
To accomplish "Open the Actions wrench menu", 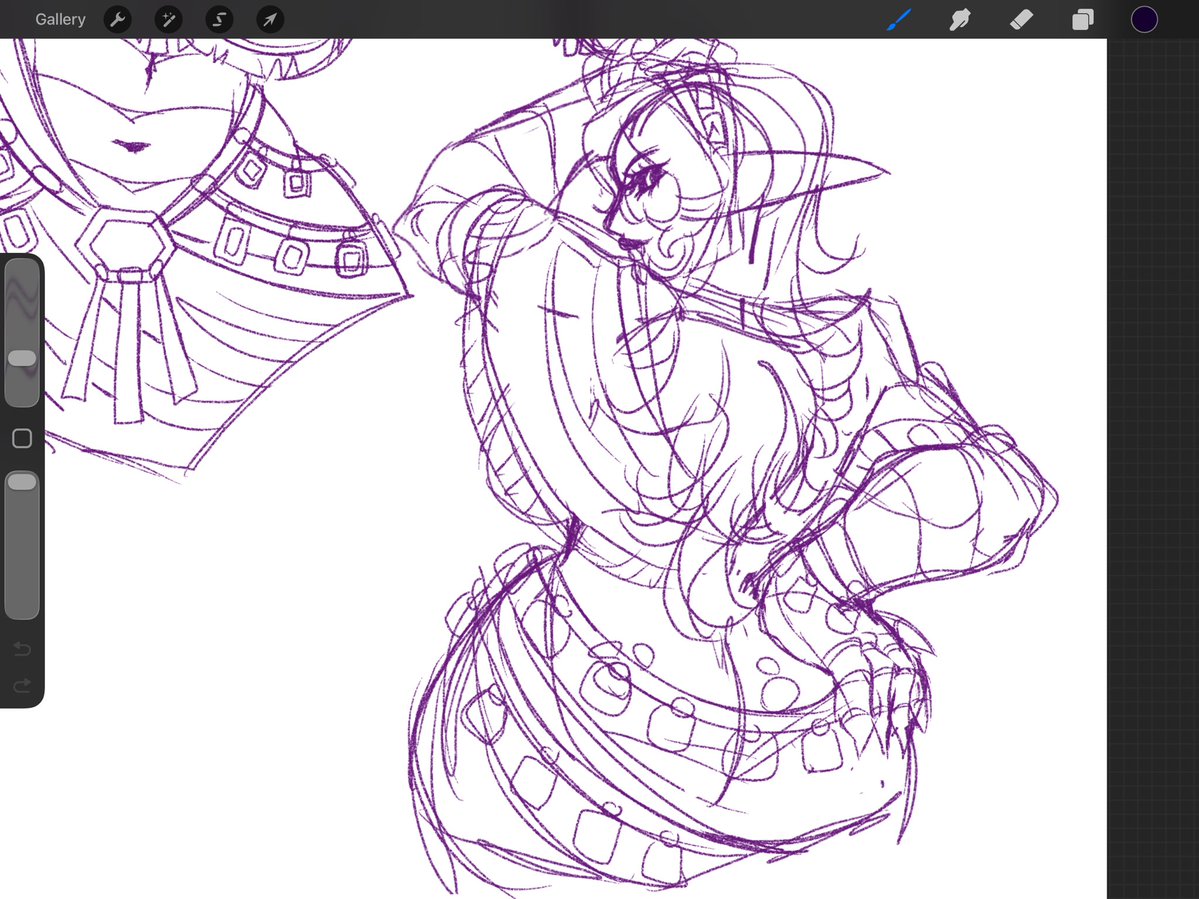I will pyautogui.click(x=117, y=19).
